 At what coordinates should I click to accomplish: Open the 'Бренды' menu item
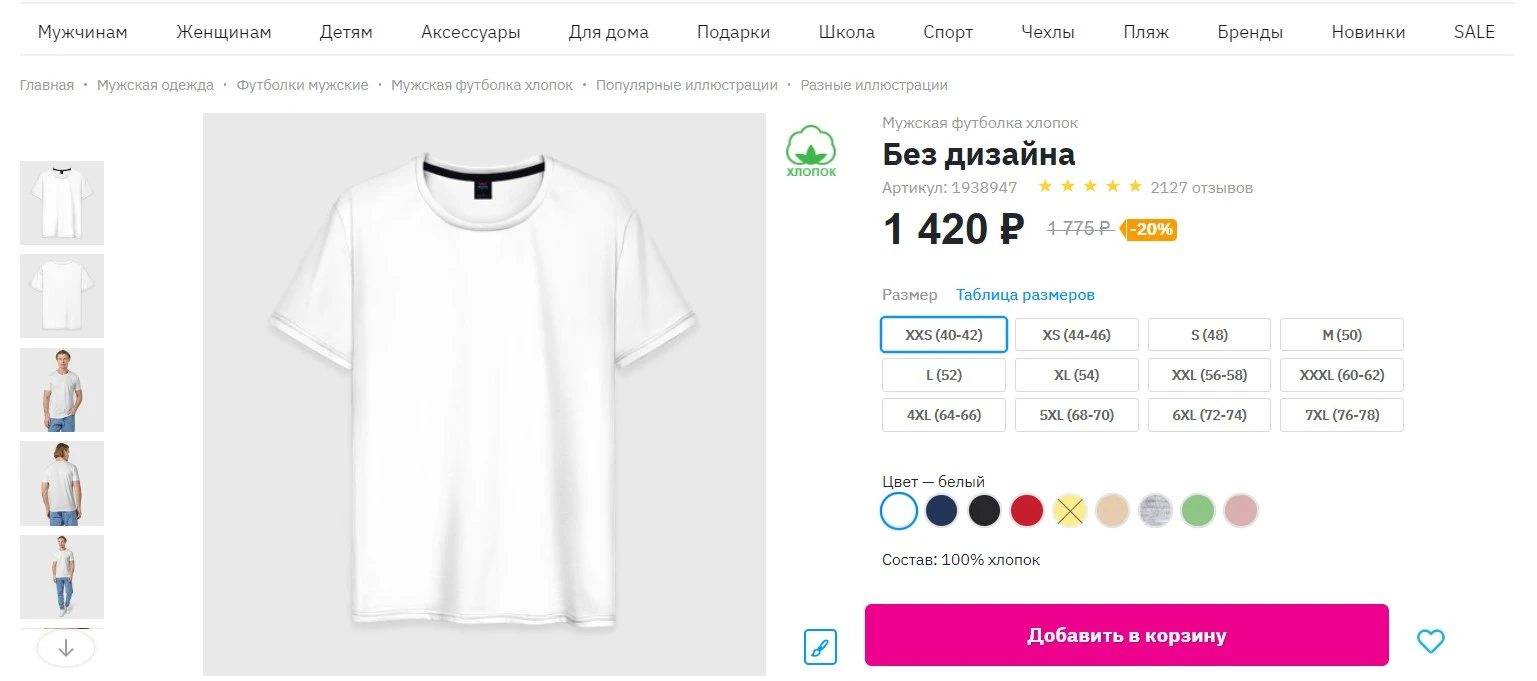click(x=1250, y=32)
